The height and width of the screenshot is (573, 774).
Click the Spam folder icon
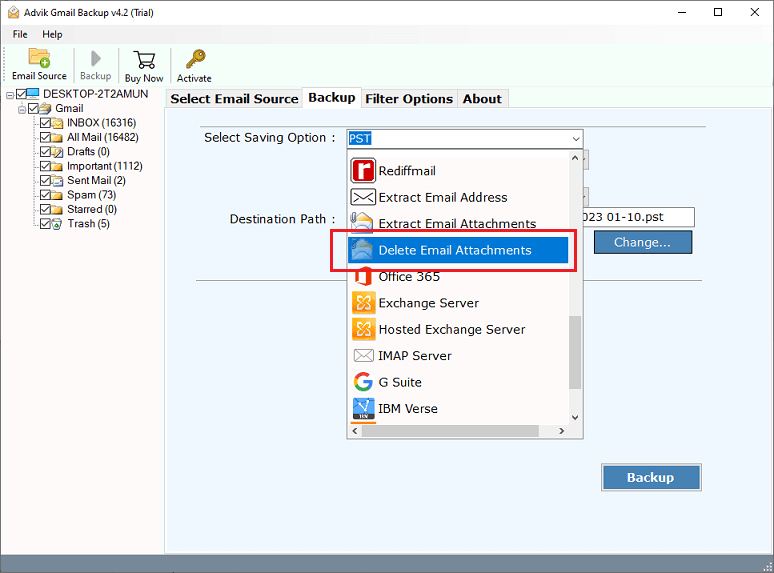(58, 195)
